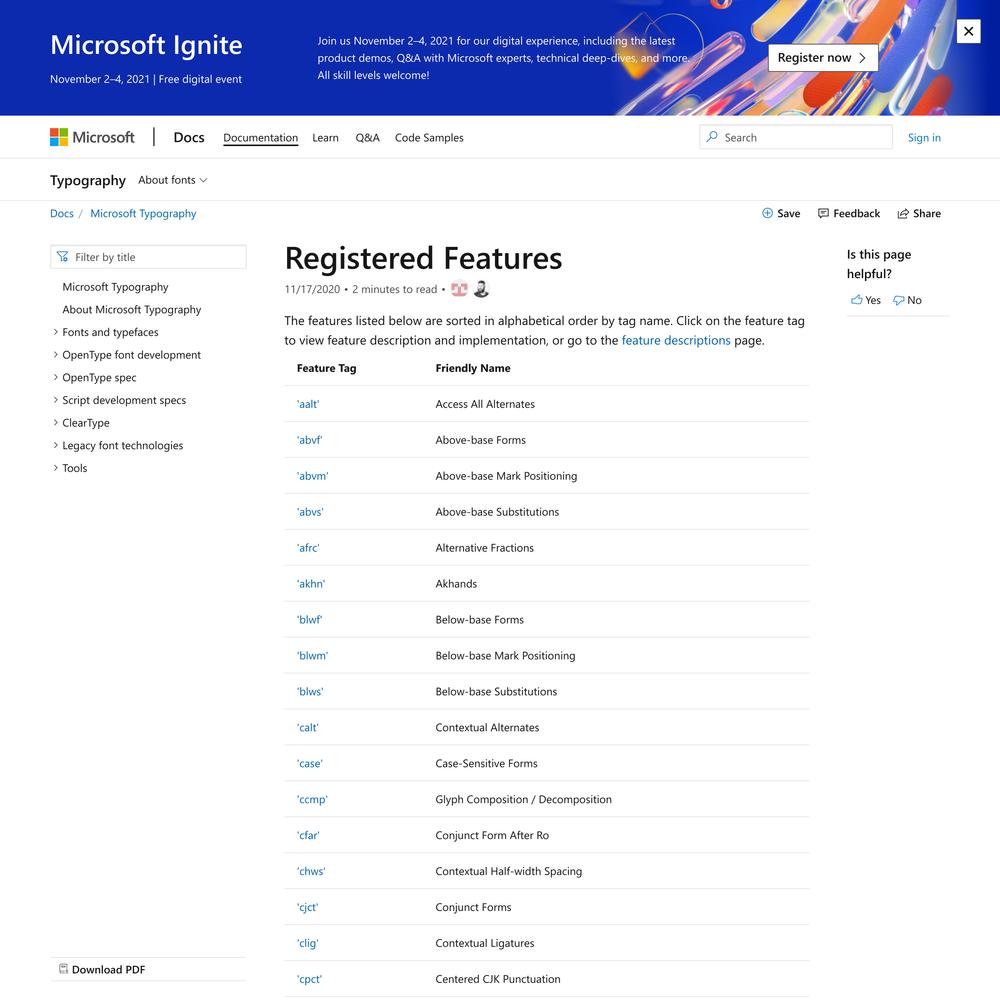Close the Microsoft Ignite banner
Viewport: 1000px width, 1000px height.
pos(968,31)
